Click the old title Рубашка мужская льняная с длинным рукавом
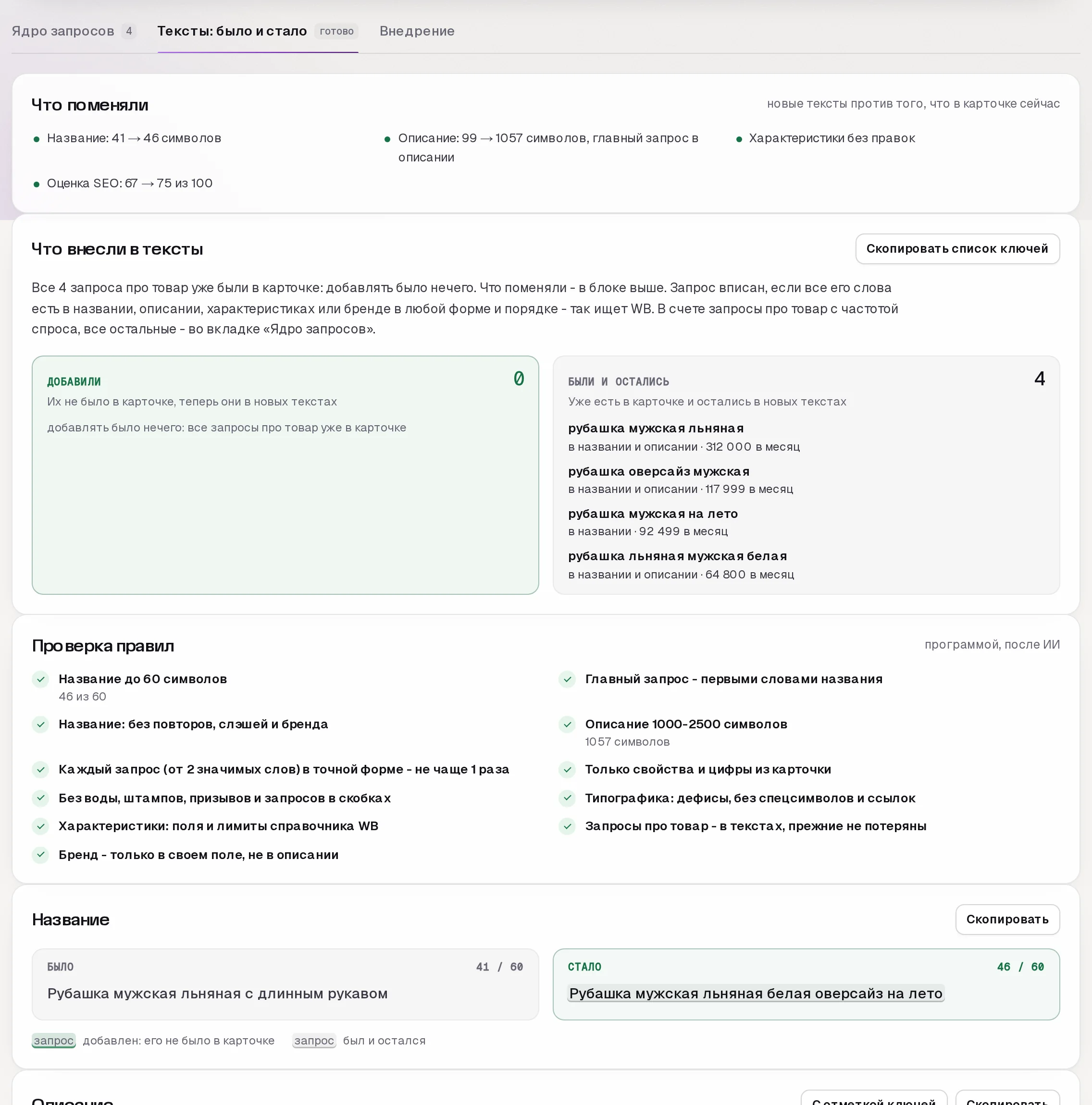Image resolution: width=1092 pixels, height=1105 pixels. 217,994
